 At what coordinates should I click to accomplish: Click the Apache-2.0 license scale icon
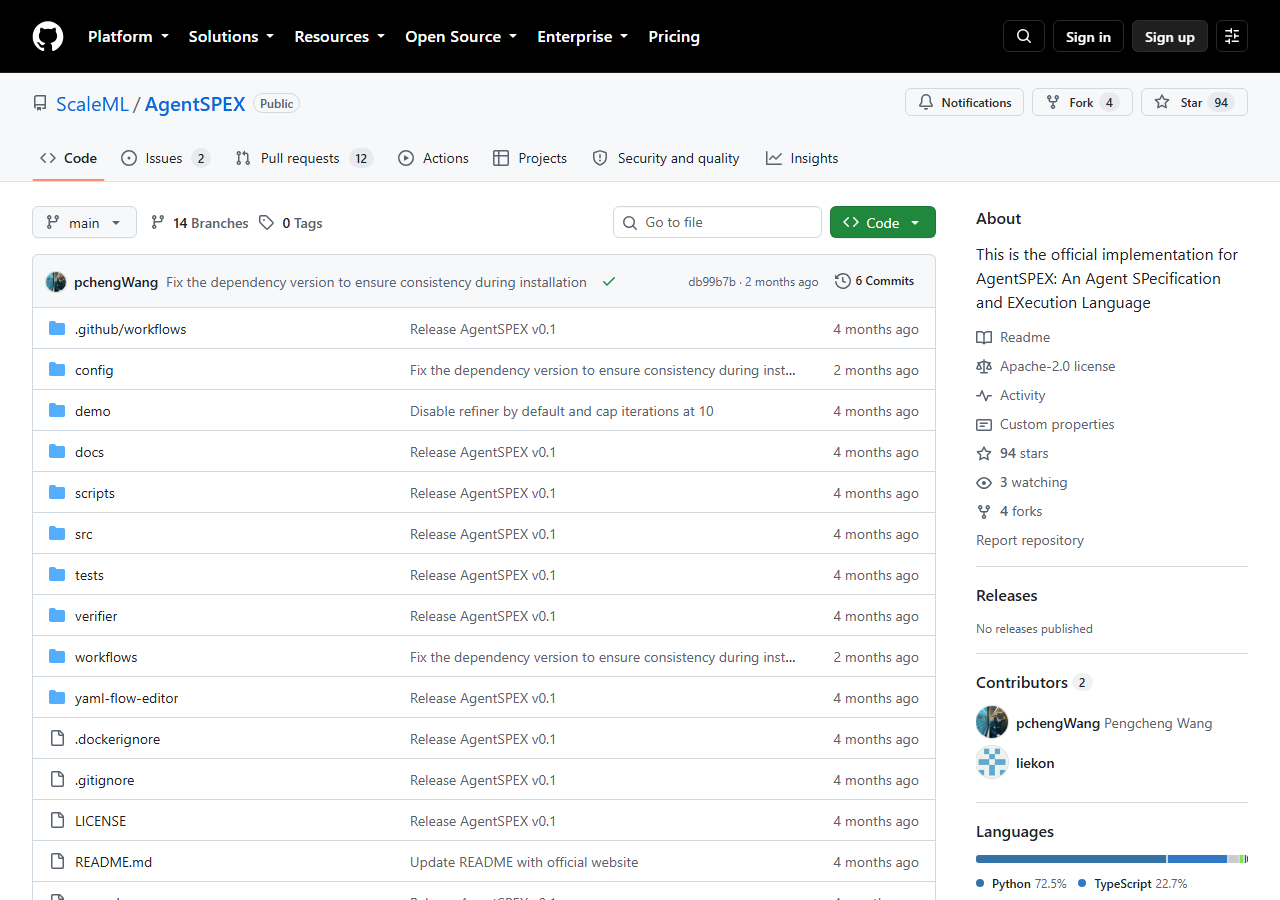[x=984, y=366]
